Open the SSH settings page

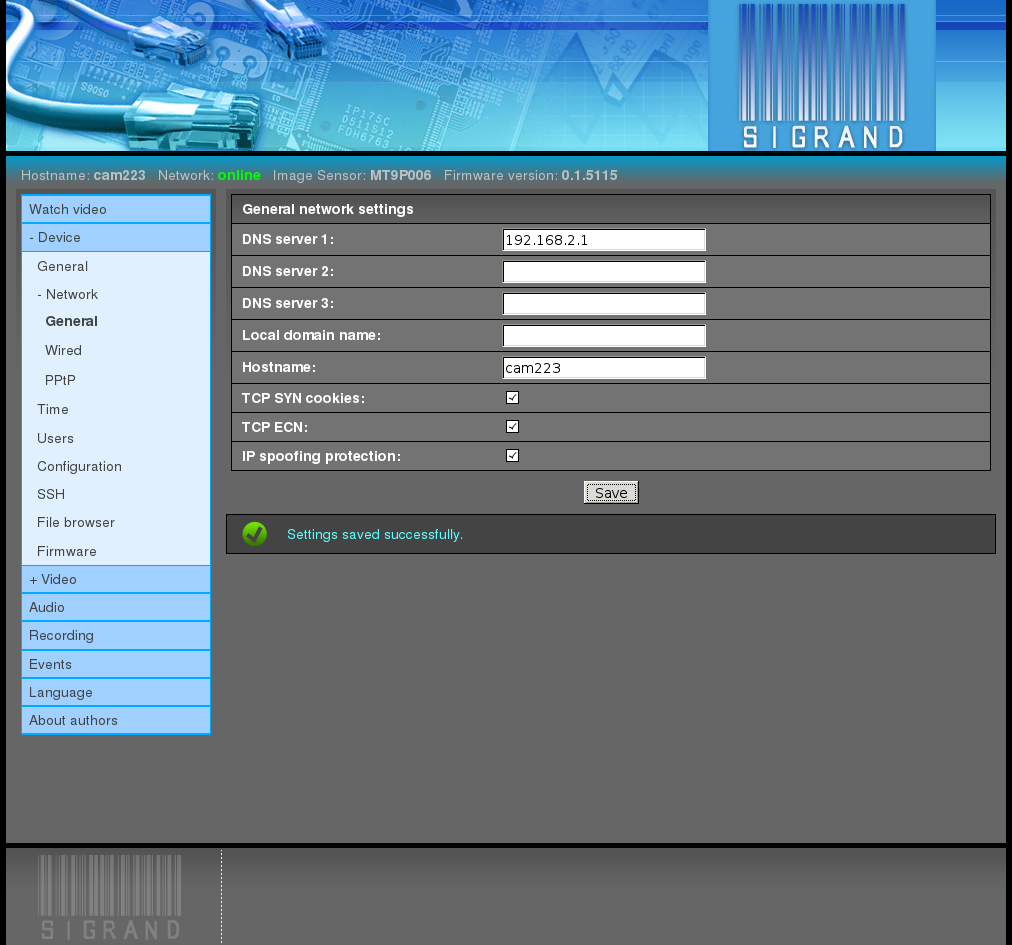[51, 494]
